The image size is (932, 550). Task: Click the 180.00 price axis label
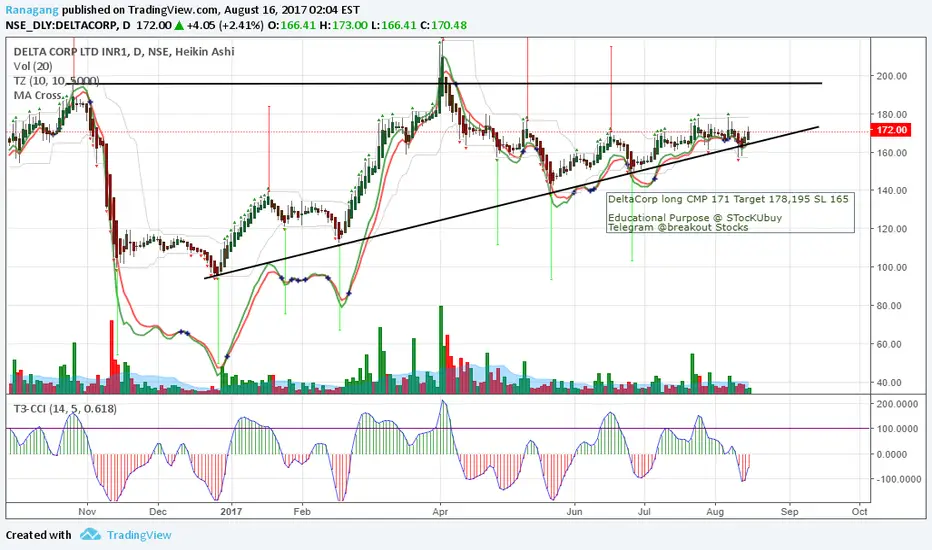[892, 114]
